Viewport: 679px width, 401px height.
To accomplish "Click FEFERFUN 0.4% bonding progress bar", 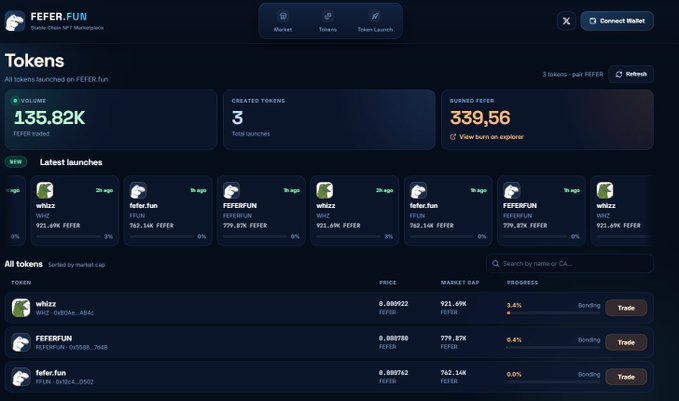I will (553, 347).
